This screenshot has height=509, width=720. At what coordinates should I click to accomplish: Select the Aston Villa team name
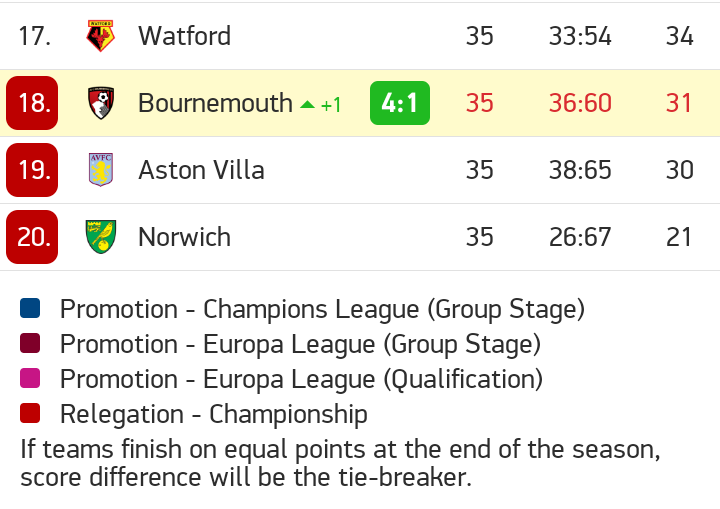[201, 170]
